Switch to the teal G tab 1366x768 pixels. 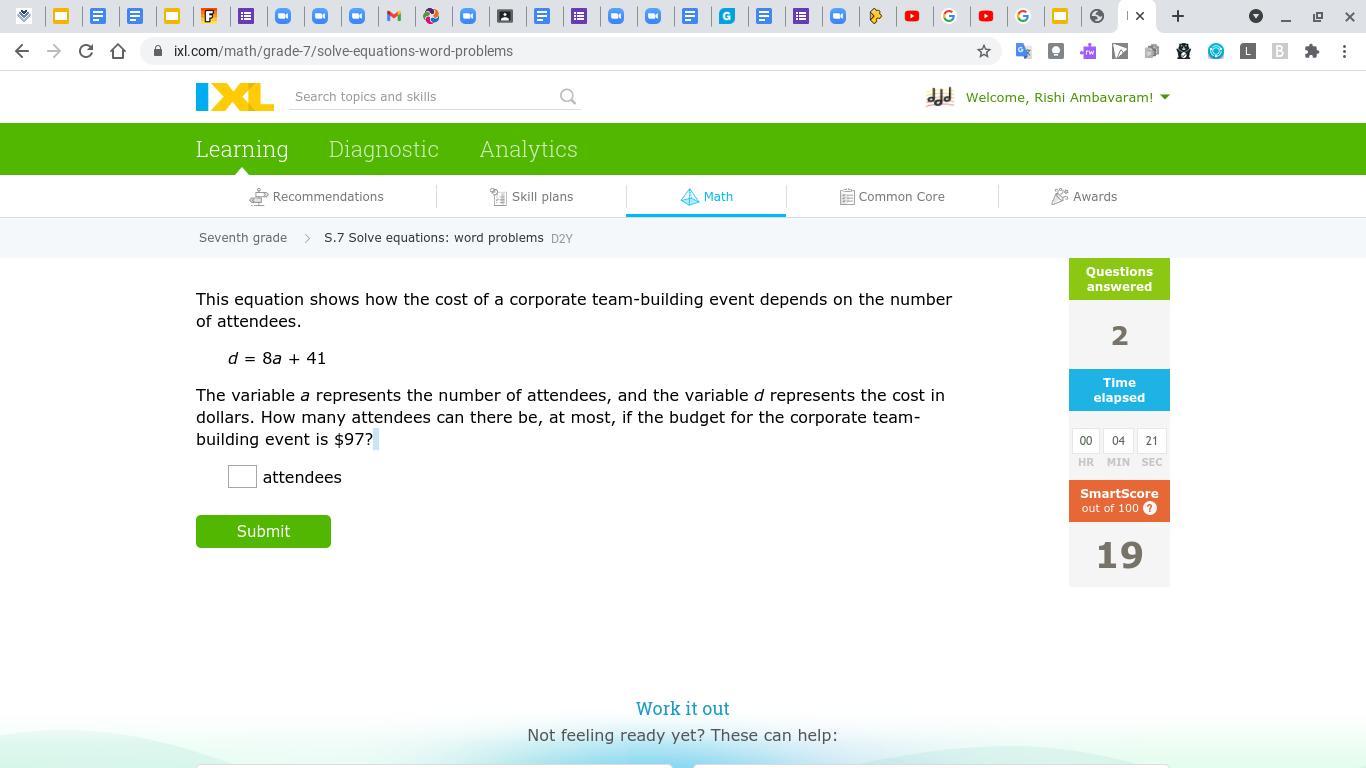(727, 16)
